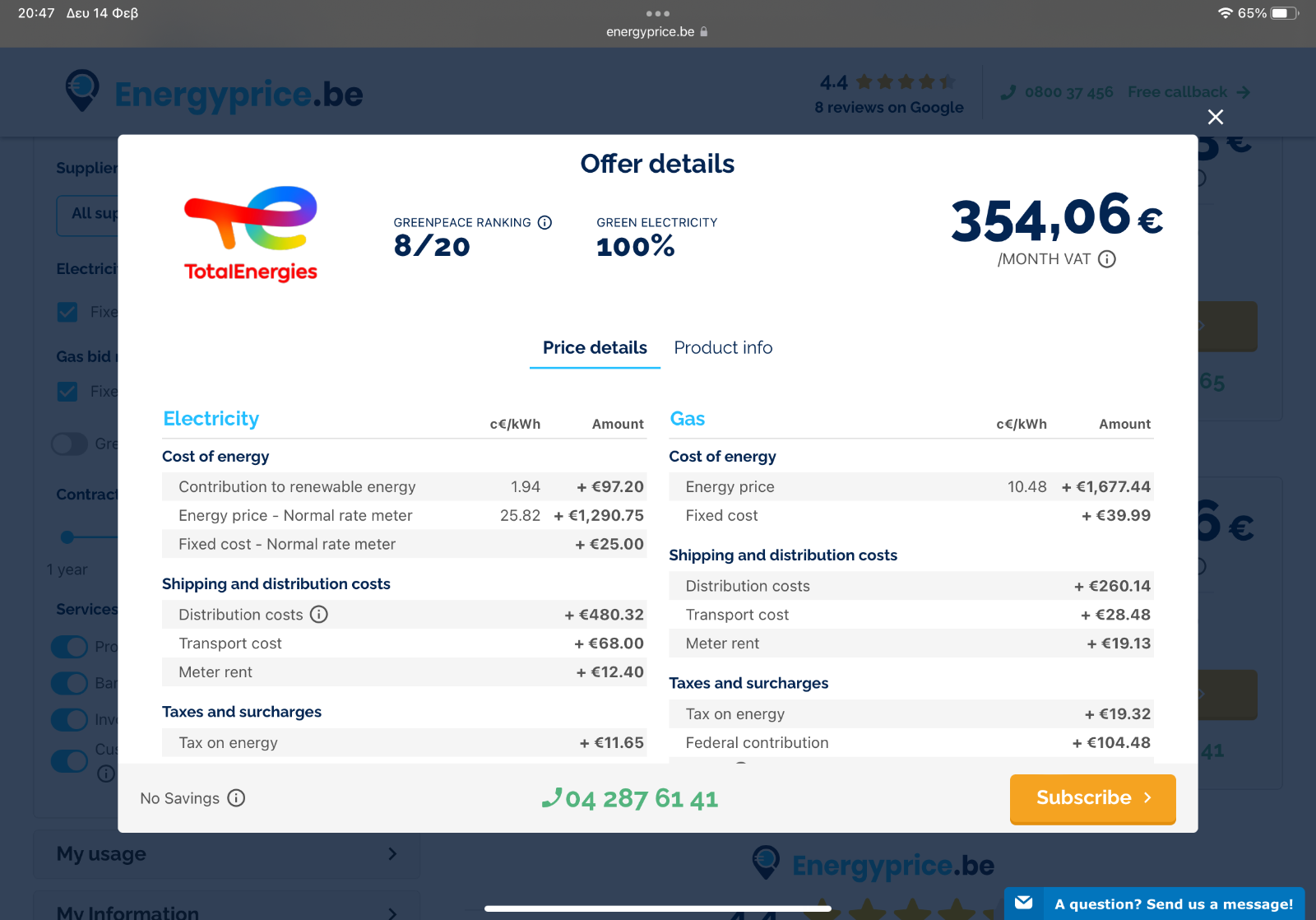Toggle the Green switch in sidebar
This screenshot has height=920, width=1316.
click(69, 444)
